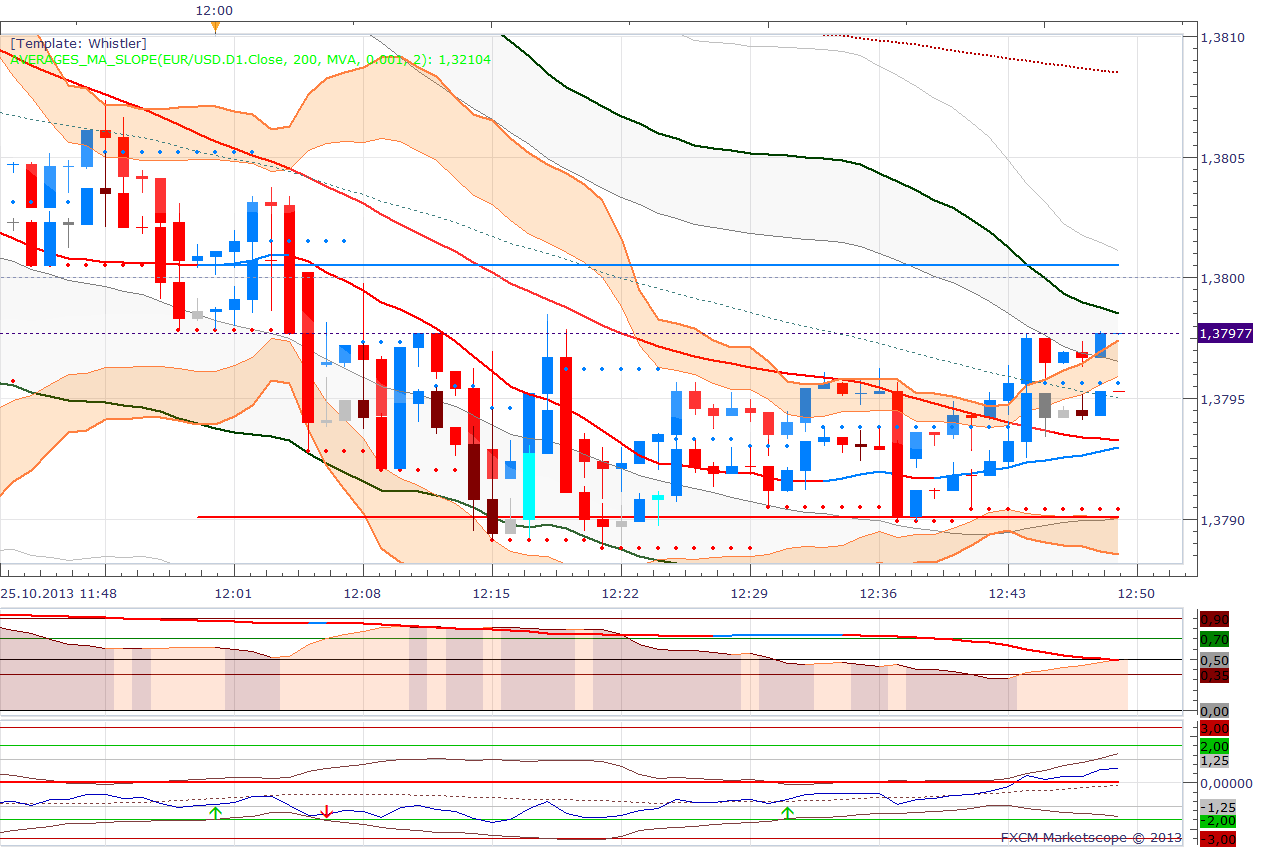The image size is (1263, 847).
Task: Click the 12:29 time axis label
Action: pos(749,593)
